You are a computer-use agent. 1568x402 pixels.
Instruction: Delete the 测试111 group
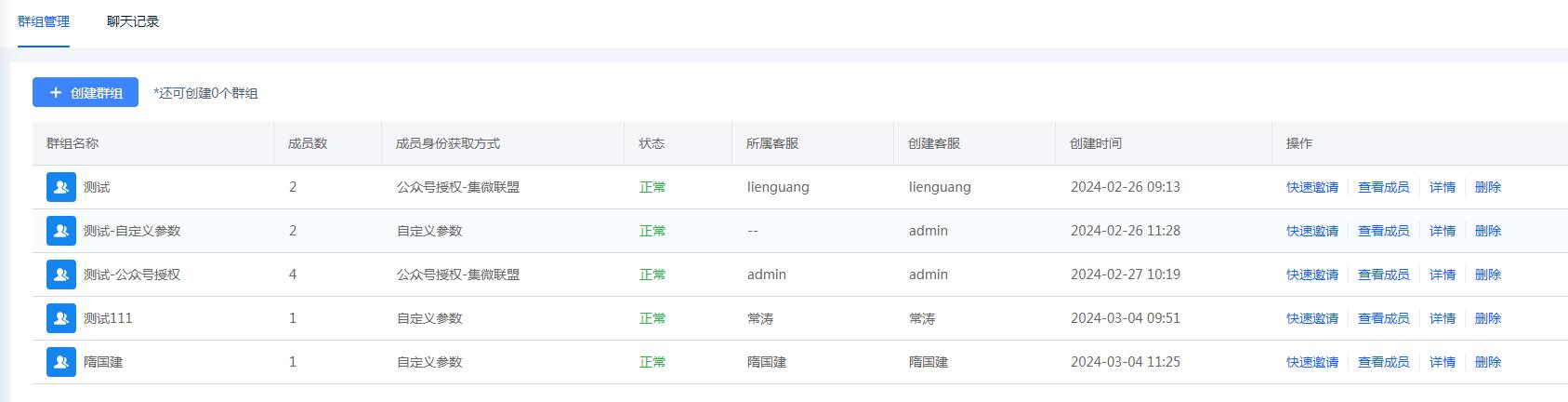coord(1488,318)
